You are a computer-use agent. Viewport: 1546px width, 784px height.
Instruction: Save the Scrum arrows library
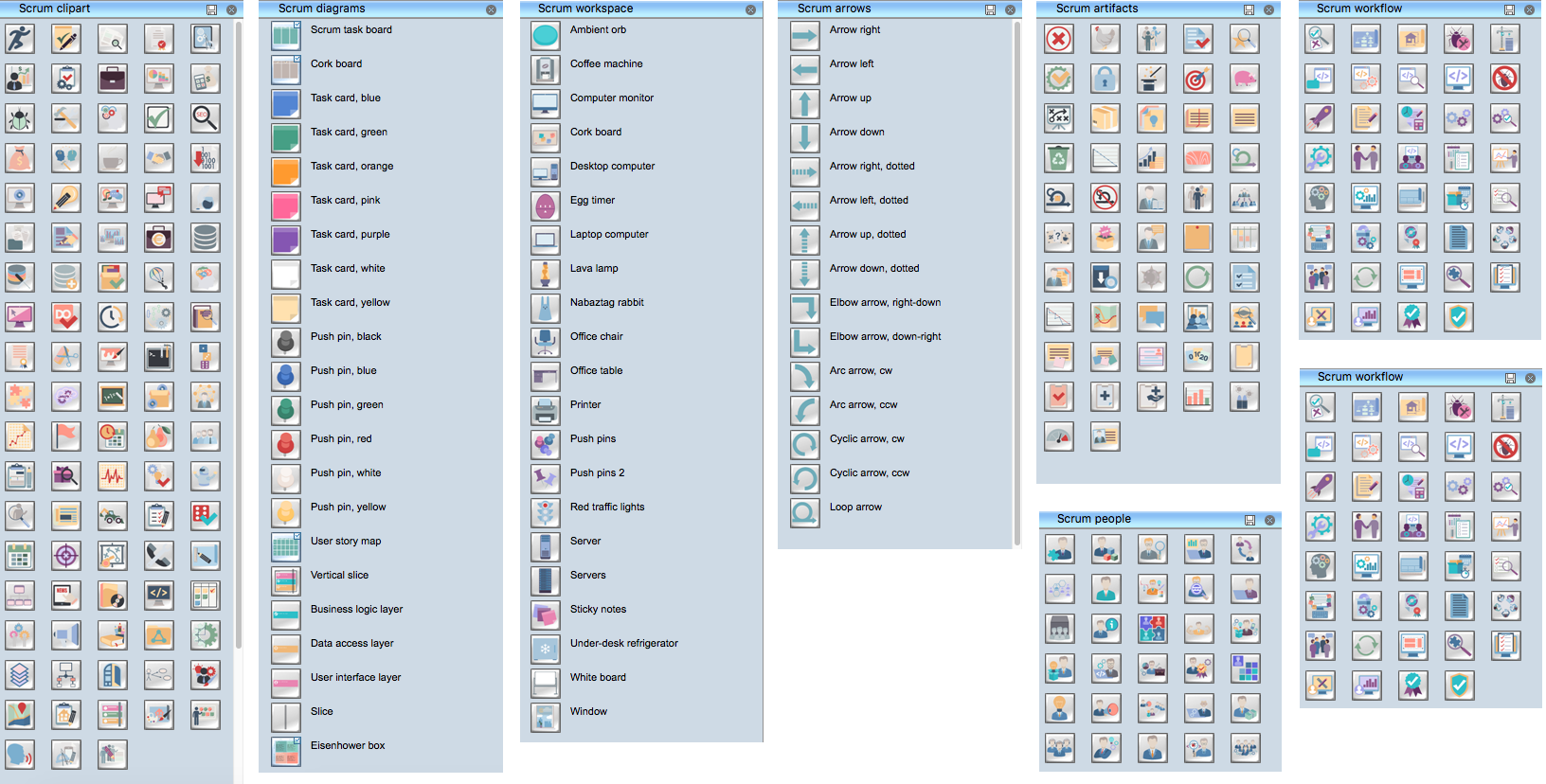(990, 9)
